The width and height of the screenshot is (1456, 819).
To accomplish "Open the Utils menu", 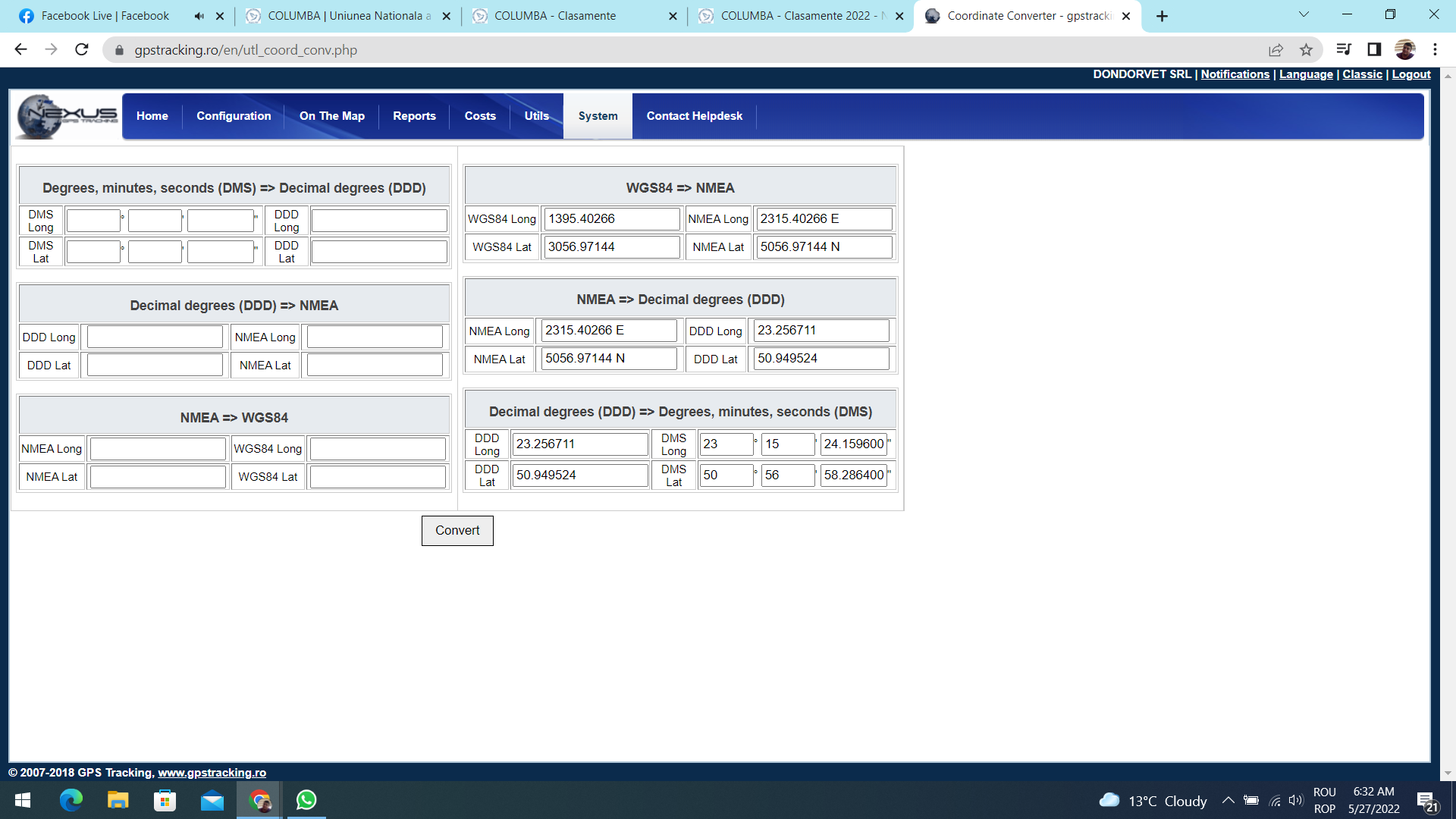I will coord(536,116).
